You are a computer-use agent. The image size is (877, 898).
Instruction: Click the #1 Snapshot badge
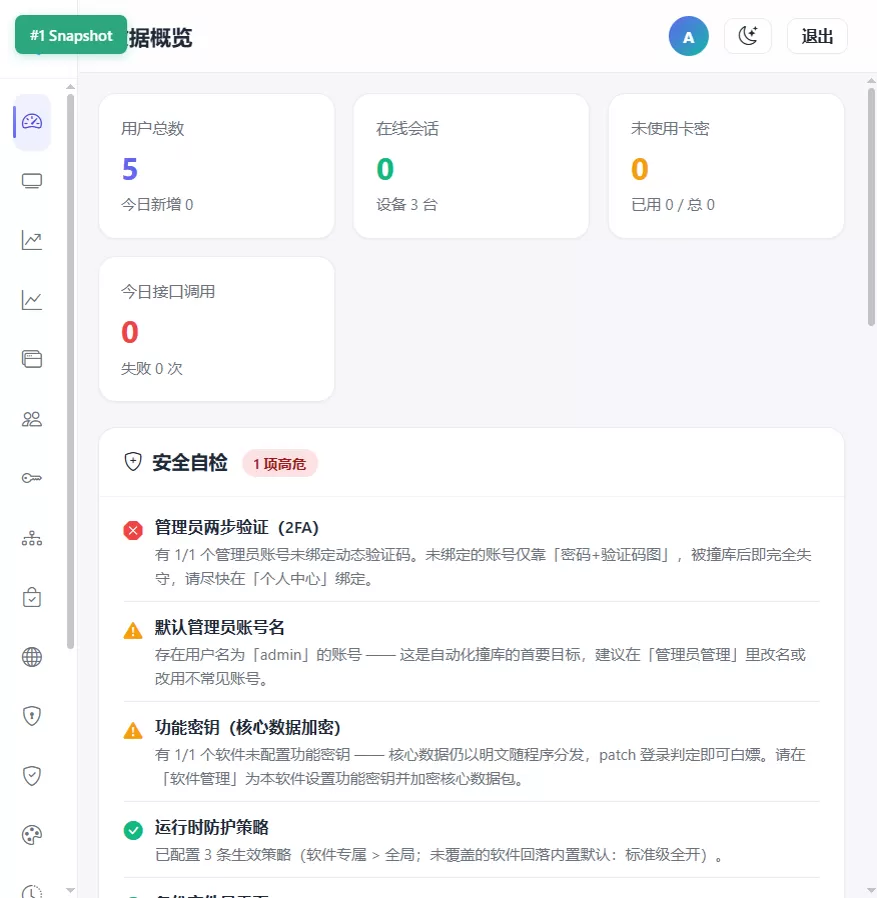click(71, 35)
